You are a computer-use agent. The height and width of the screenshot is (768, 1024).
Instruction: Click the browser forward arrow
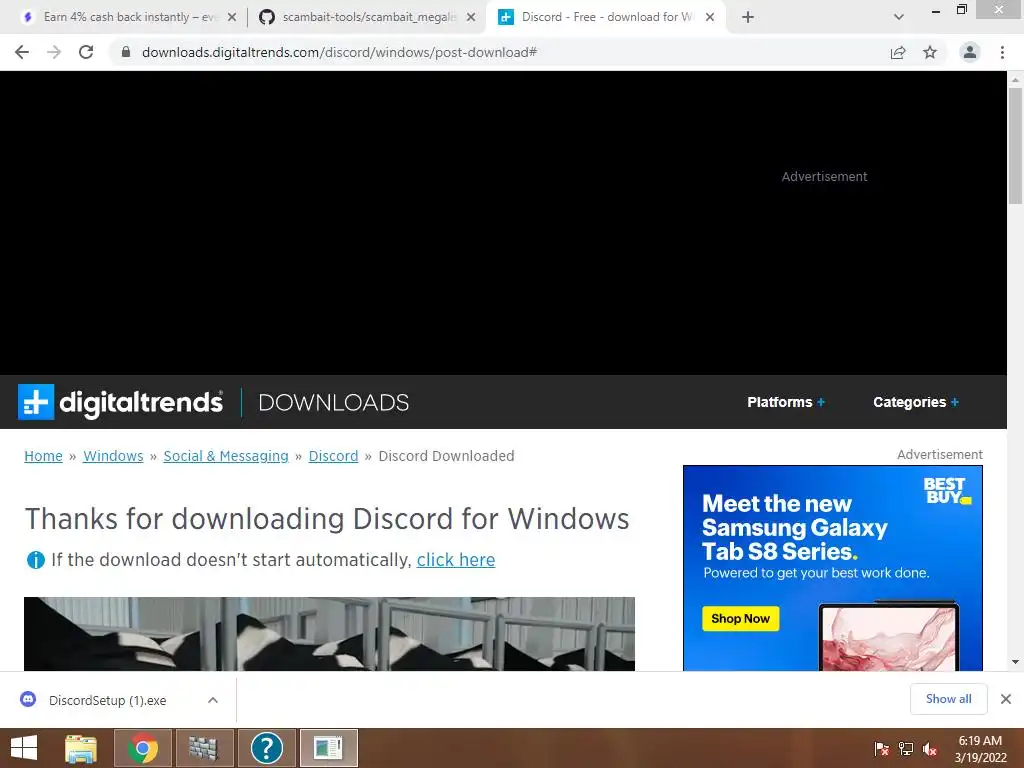coord(54,52)
